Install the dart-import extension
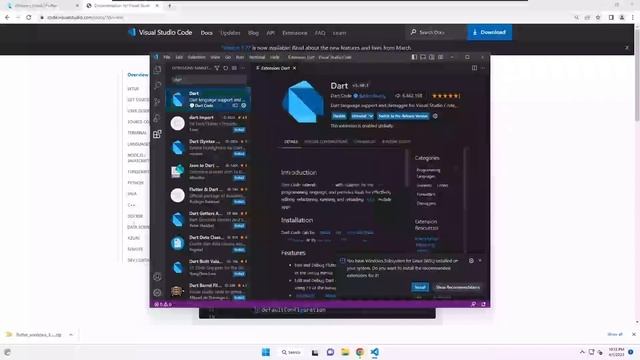This screenshot has height=360, width=640. tap(239, 130)
